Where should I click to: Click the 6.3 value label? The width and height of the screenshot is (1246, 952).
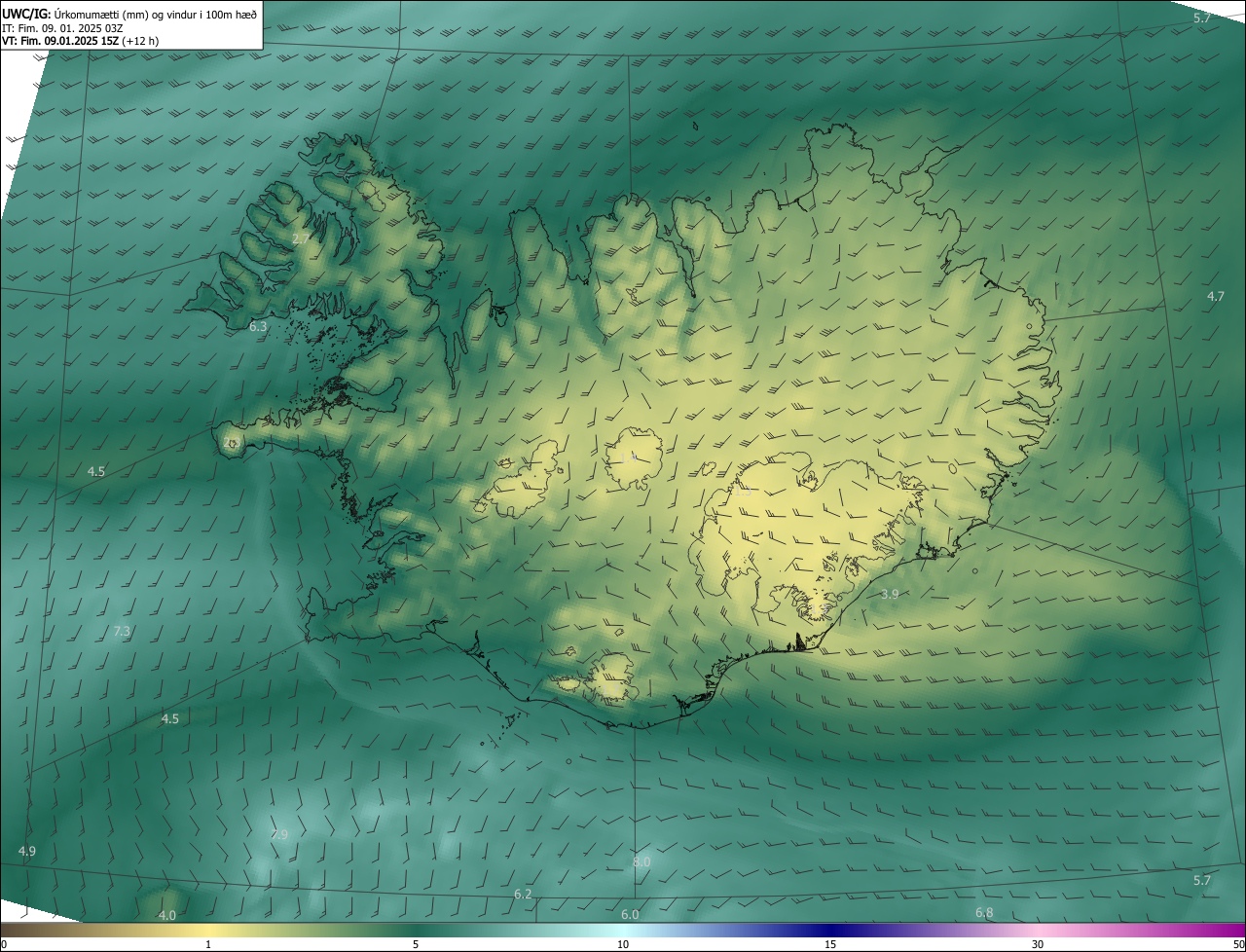pyautogui.click(x=258, y=327)
